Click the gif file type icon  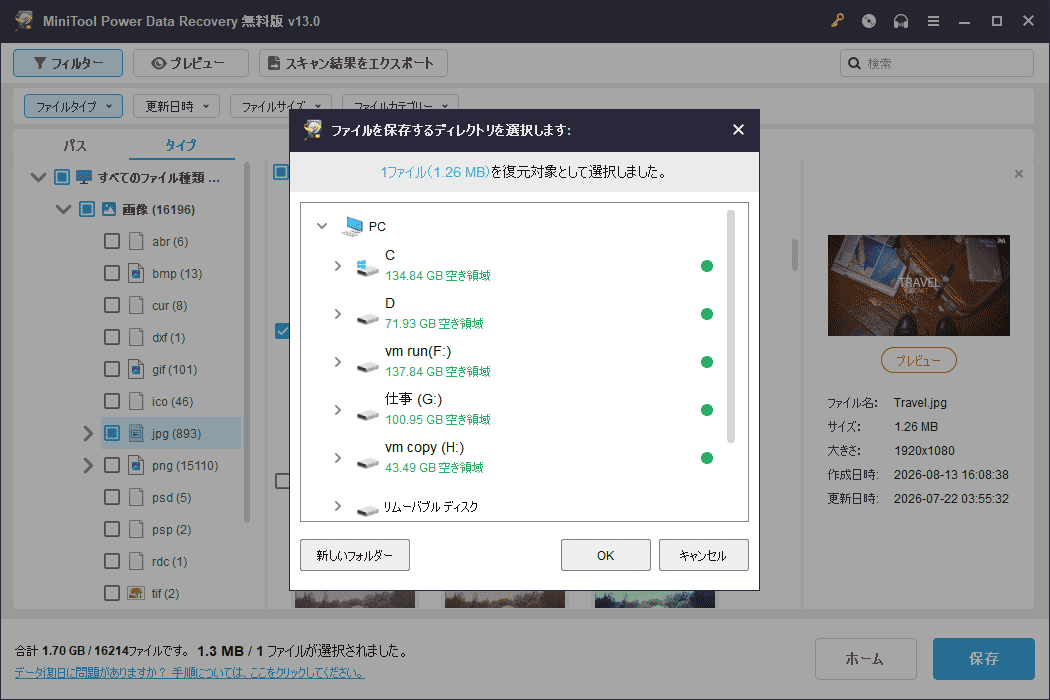point(136,369)
